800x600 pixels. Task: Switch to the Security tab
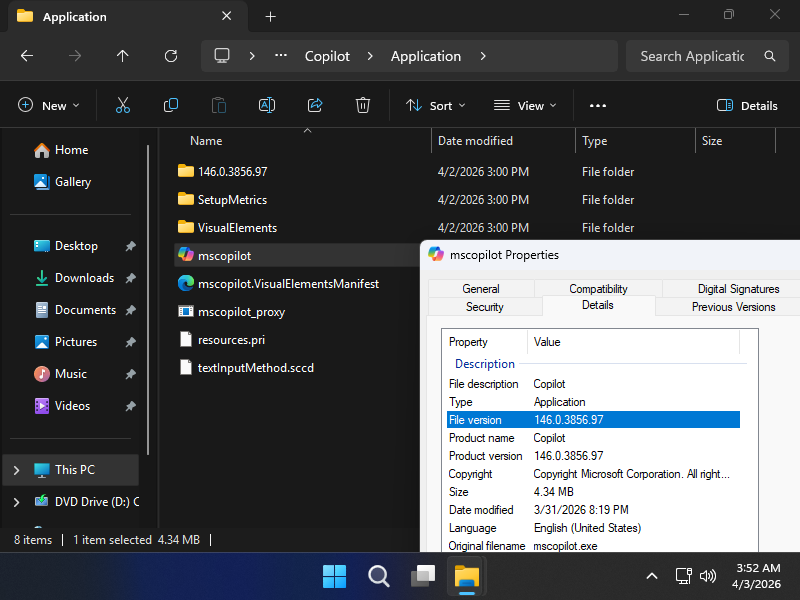tap(485, 307)
